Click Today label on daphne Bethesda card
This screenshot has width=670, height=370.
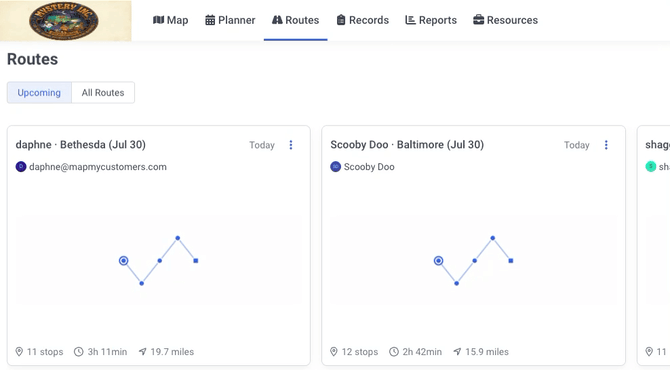click(262, 145)
